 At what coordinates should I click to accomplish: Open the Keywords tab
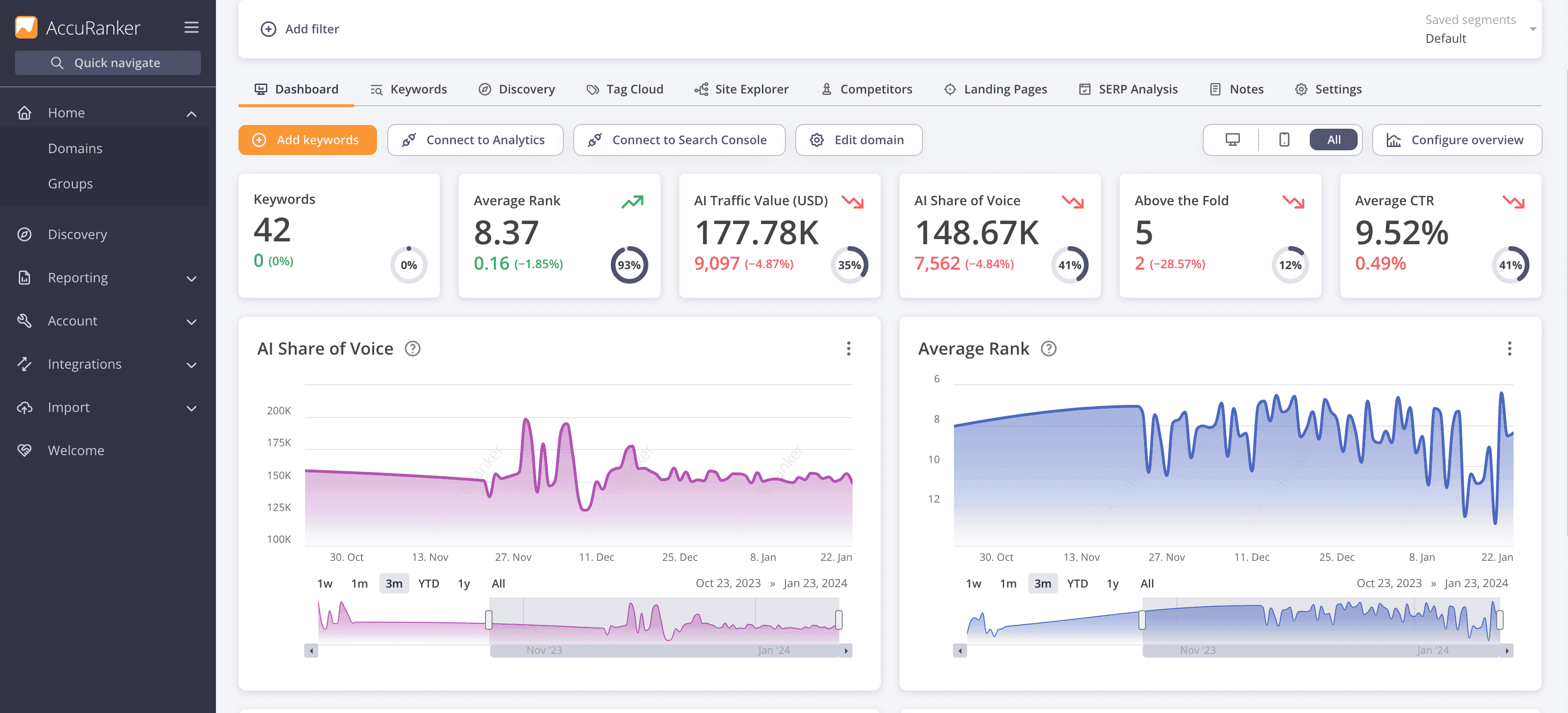pyautogui.click(x=418, y=89)
